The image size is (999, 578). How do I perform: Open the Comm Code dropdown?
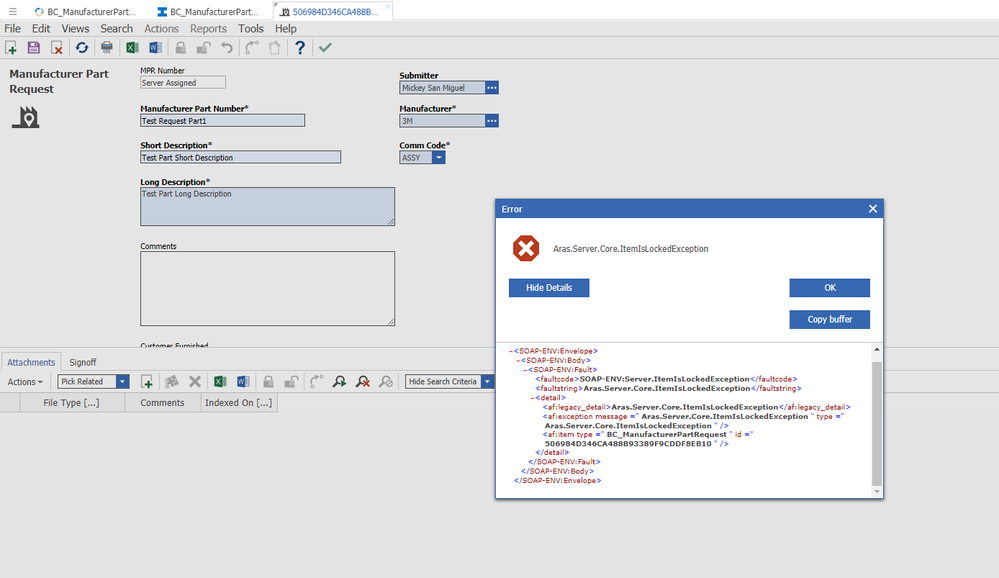pos(439,158)
